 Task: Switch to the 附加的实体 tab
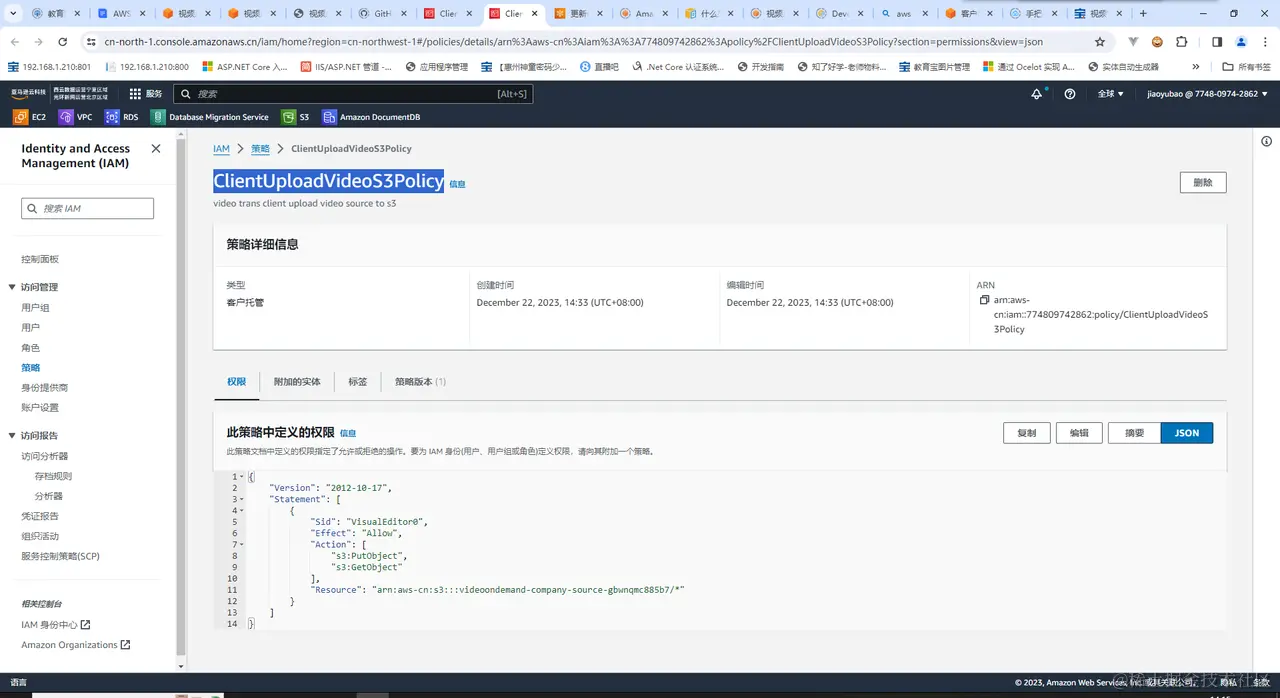pyautogui.click(x=297, y=382)
